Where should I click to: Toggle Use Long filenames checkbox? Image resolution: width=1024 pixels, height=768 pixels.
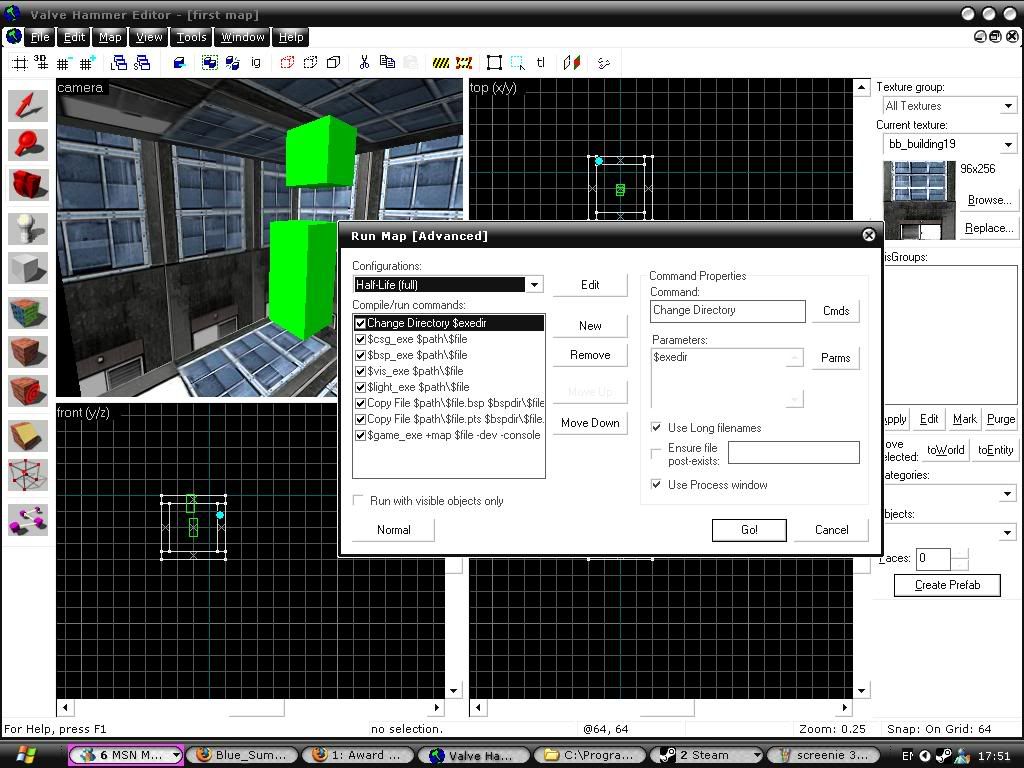[656, 427]
